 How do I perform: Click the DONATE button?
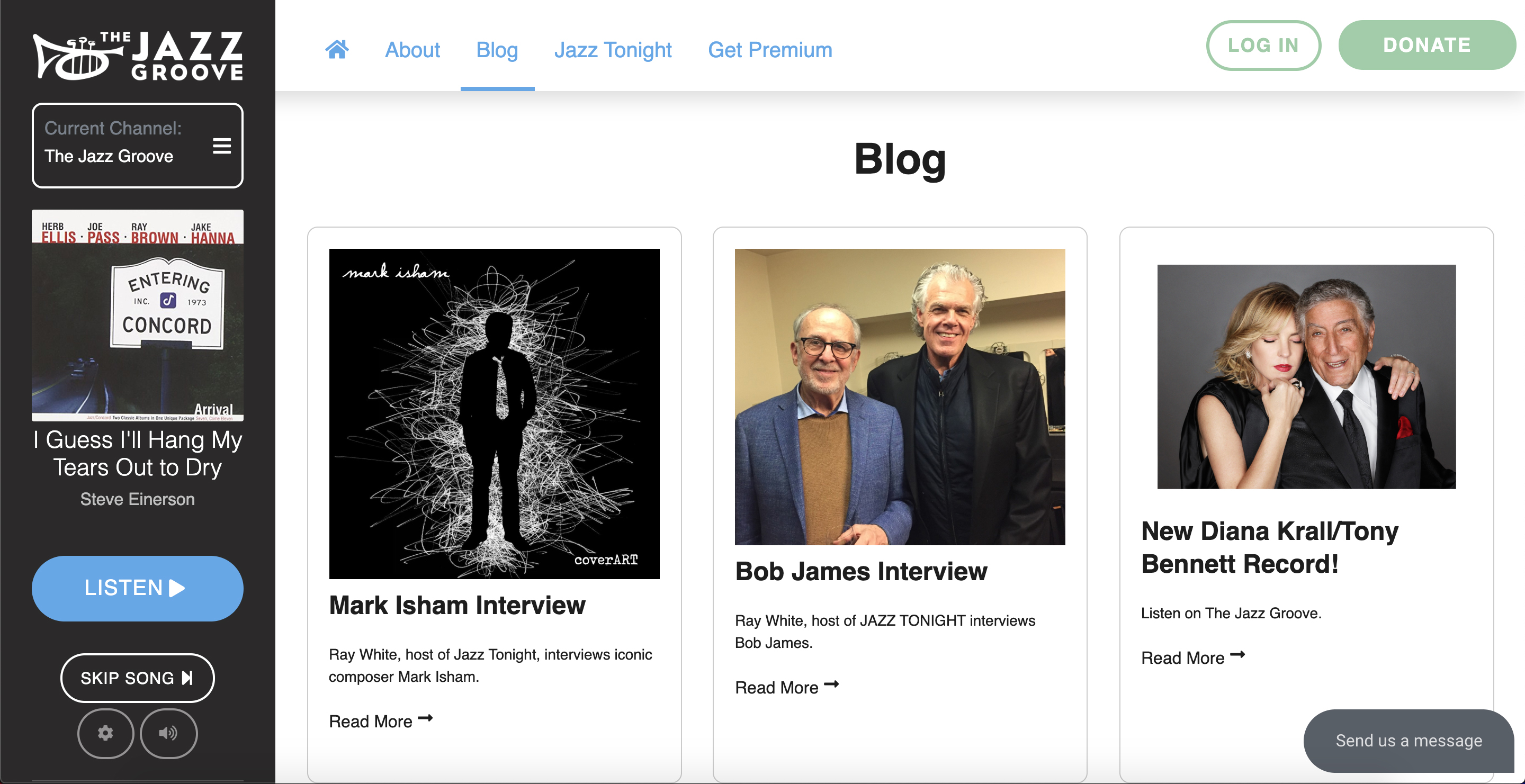click(1427, 45)
